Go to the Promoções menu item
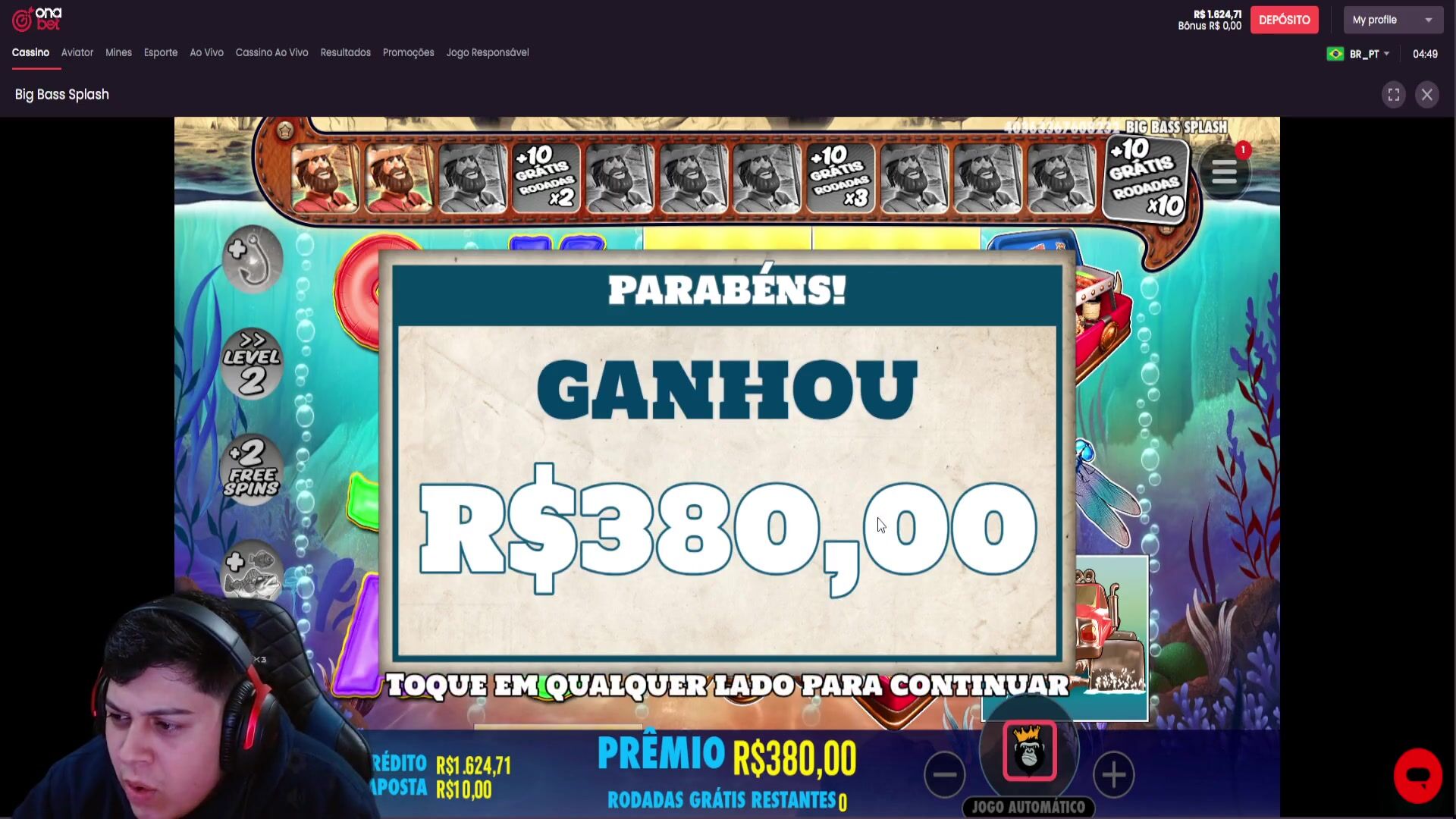Viewport: 1456px width, 819px height. click(x=408, y=52)
